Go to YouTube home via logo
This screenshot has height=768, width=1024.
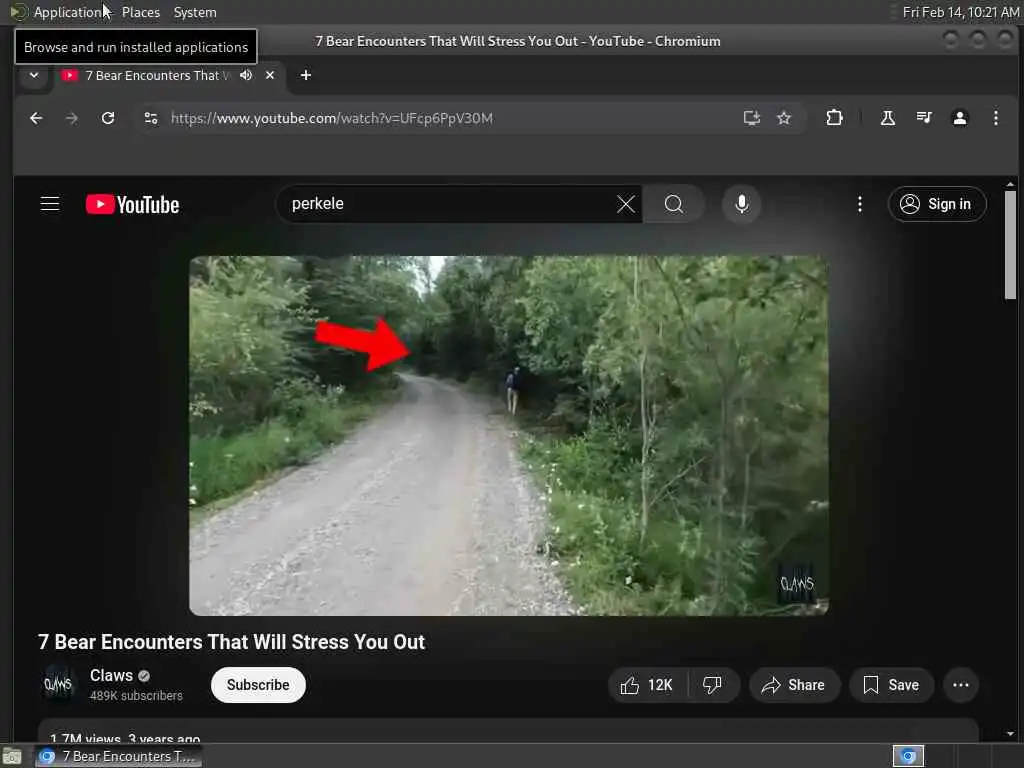133,204
